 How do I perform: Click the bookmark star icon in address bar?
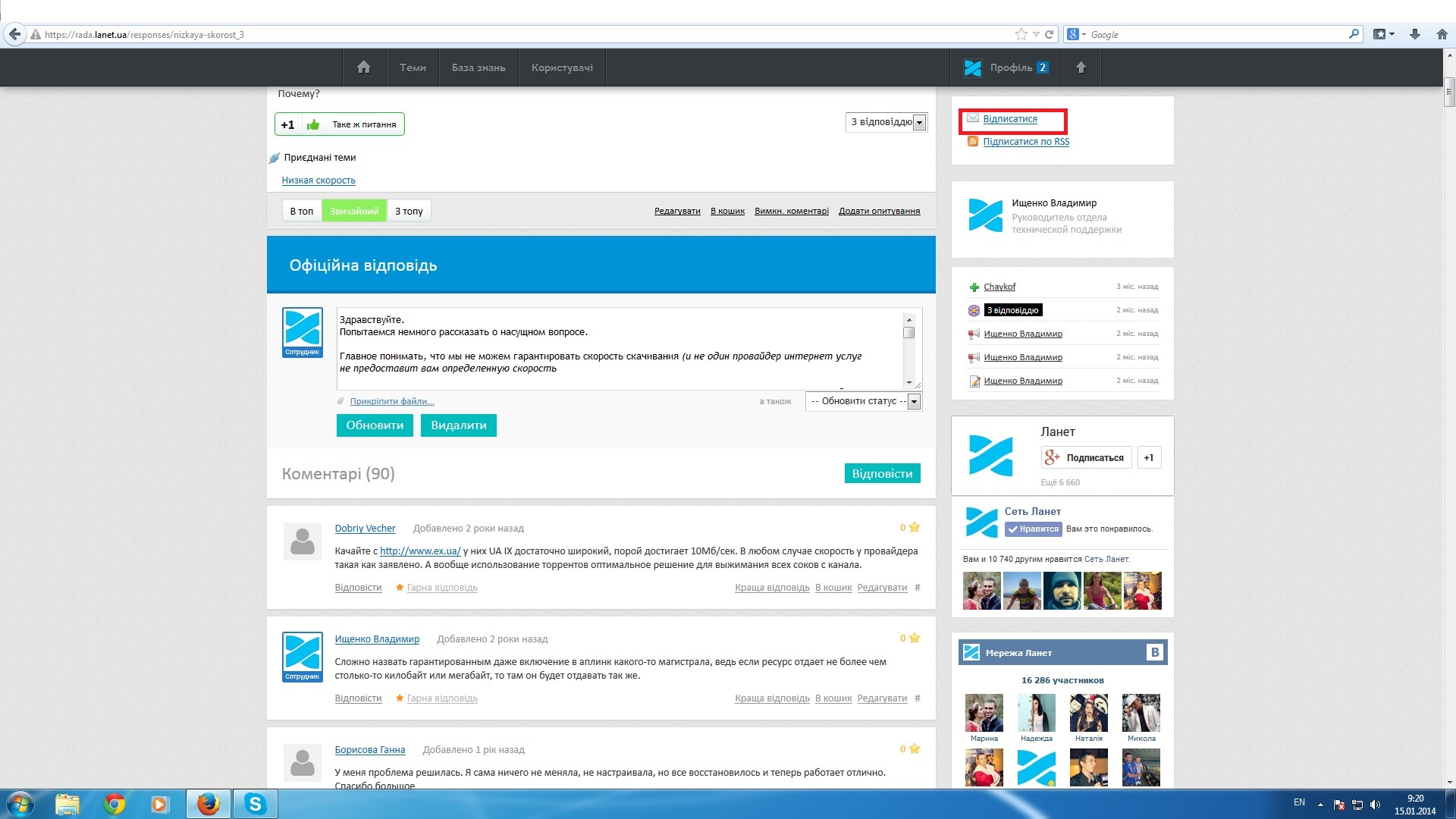(x=1021, y=34)
